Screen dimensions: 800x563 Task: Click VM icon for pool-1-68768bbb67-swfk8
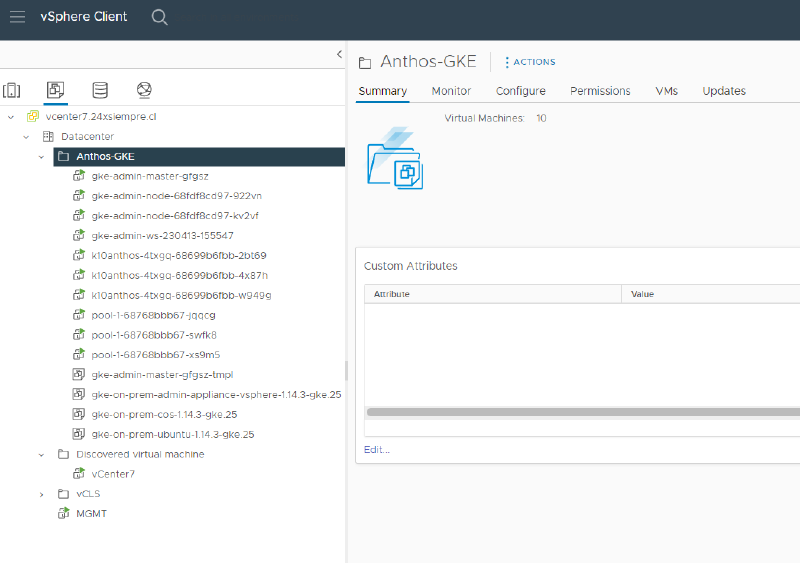79,335
